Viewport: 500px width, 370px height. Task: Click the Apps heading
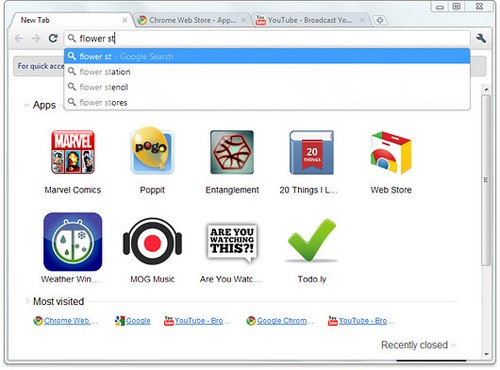click(x=44, y=105)
